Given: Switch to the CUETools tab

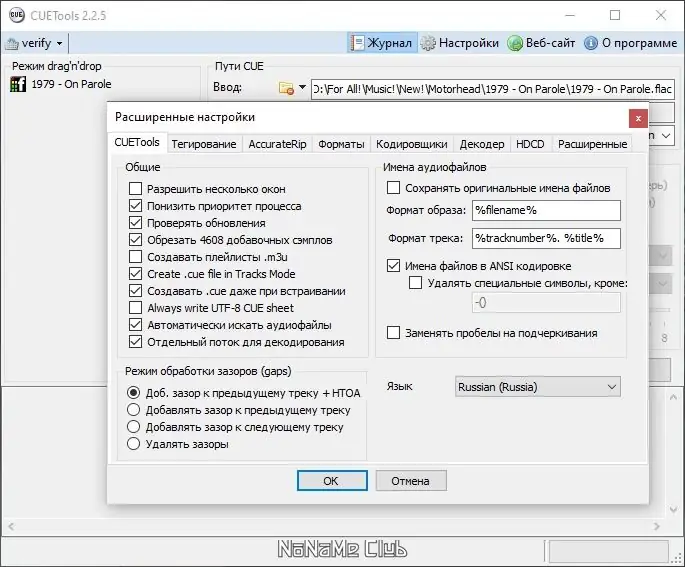Looking at the screenshot, I should (x=137, y=142).
